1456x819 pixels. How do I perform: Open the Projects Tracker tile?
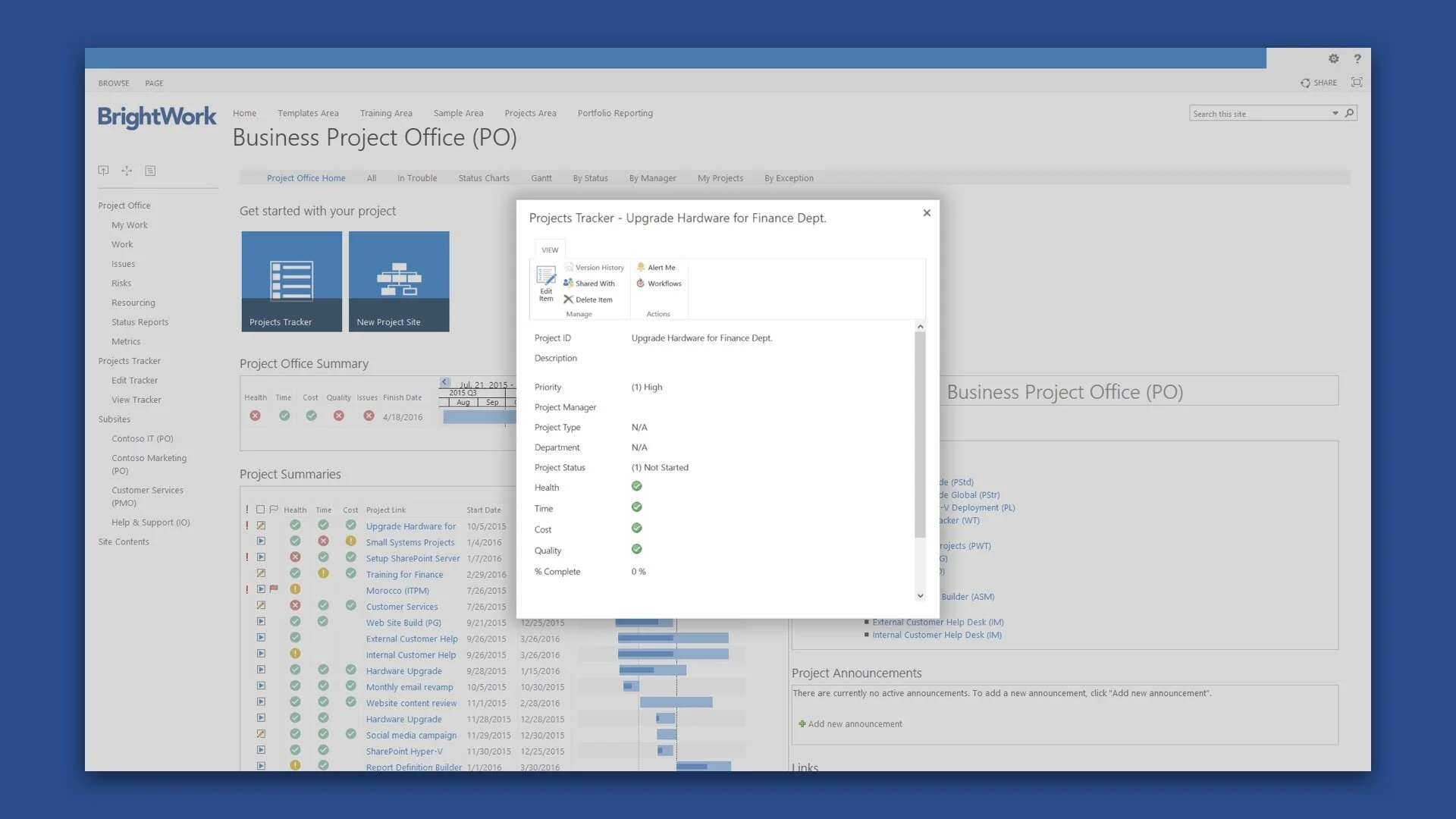tap(291, 281)
